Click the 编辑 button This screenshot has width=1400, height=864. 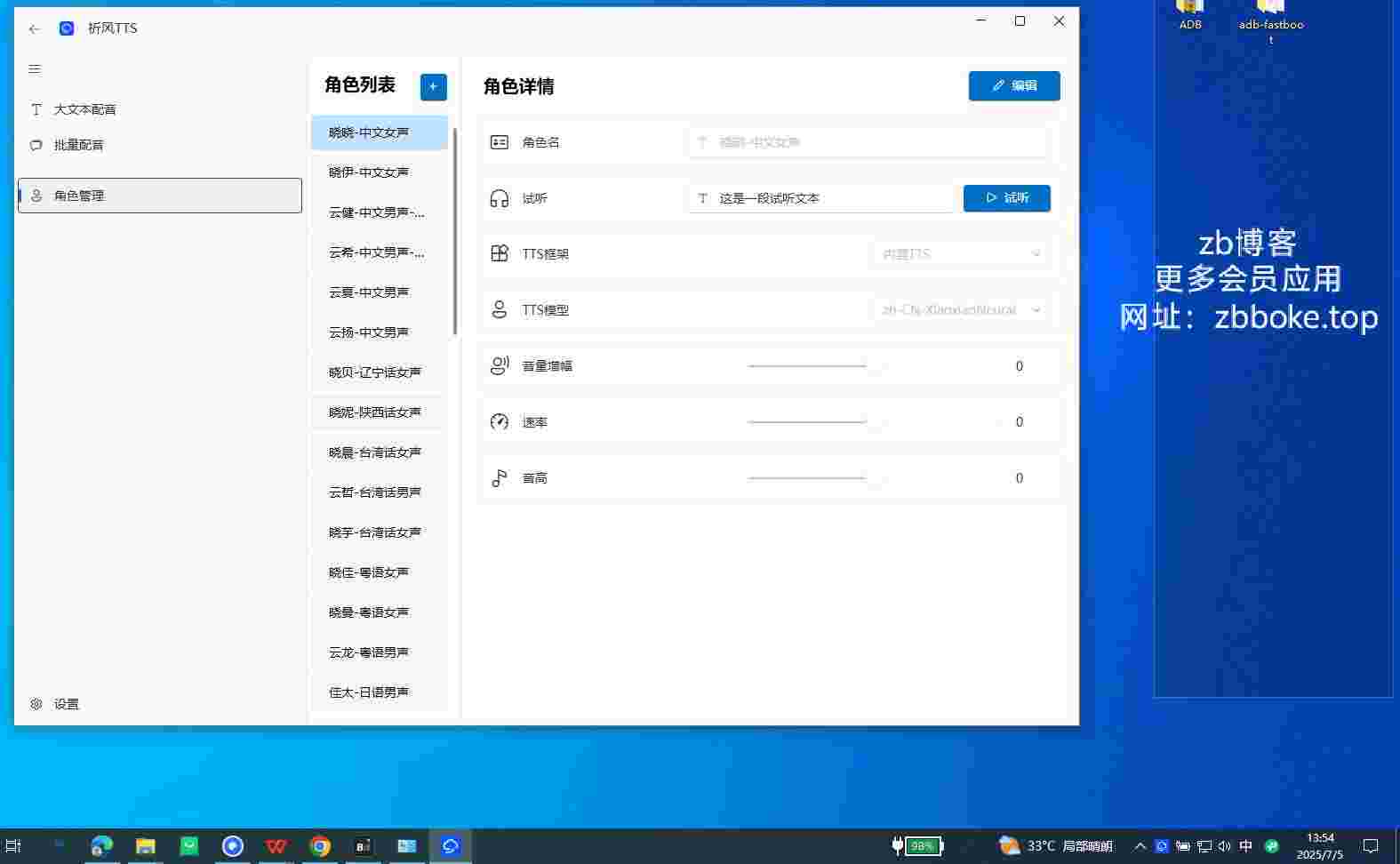[x=1014, y=86]
